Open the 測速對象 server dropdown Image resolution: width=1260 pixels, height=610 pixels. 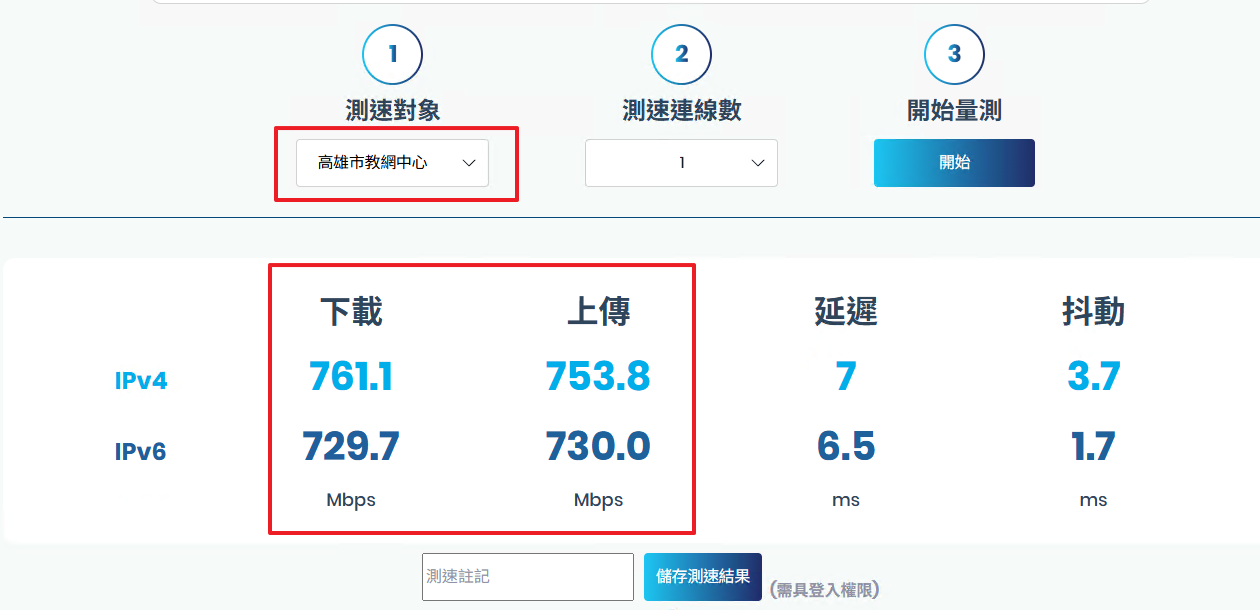coord(392,162)
